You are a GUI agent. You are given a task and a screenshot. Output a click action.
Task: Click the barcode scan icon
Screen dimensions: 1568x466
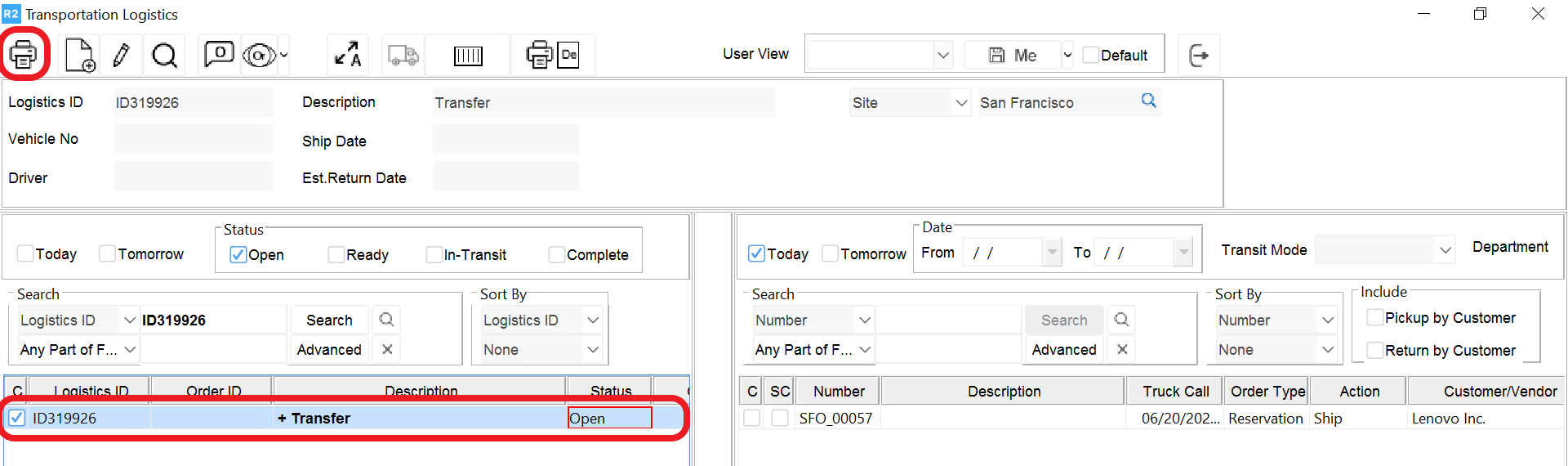click(x=468, y=55)
